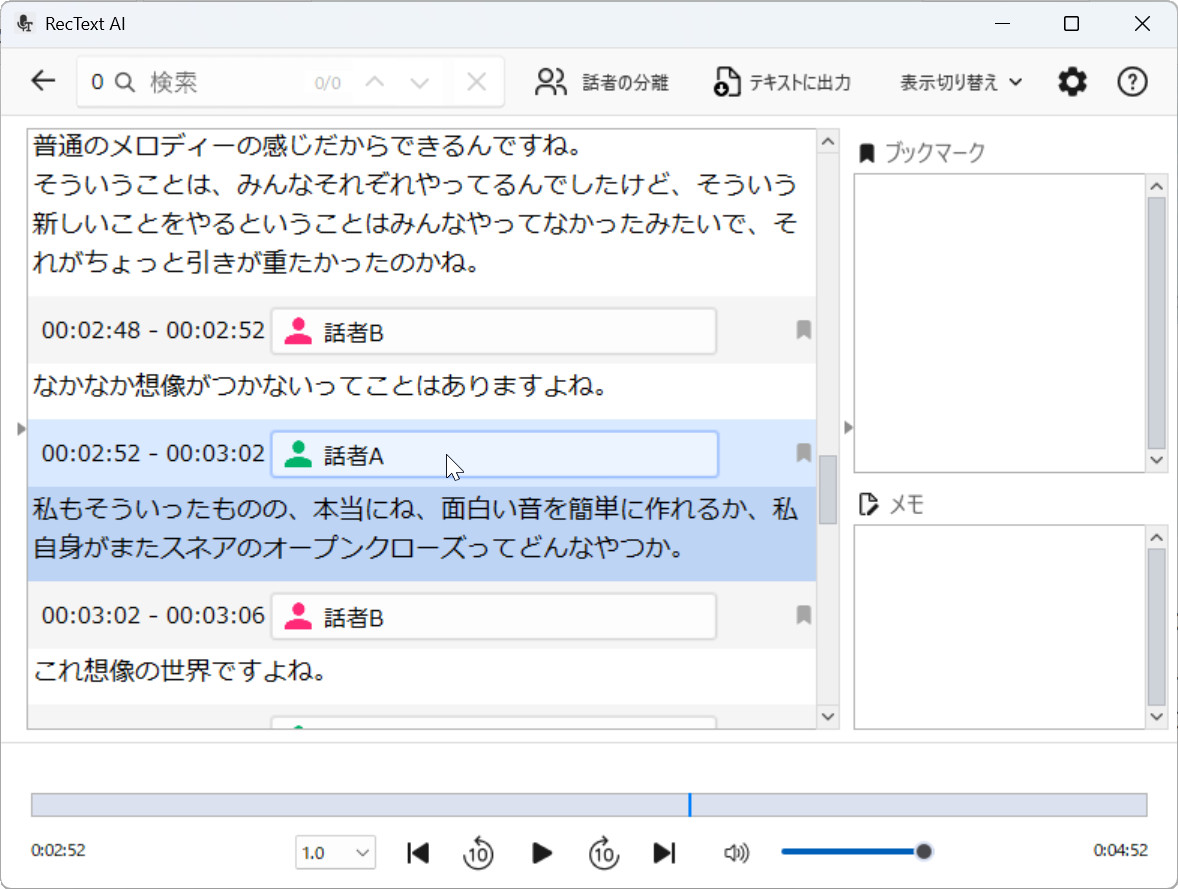Click 話者の分離 in toolbar
Viewport: 1178px width, 889px height.
coord(602,82)
